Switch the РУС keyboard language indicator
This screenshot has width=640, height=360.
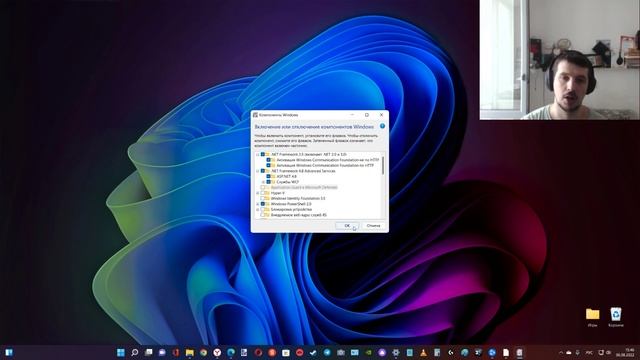coord(589,353)
